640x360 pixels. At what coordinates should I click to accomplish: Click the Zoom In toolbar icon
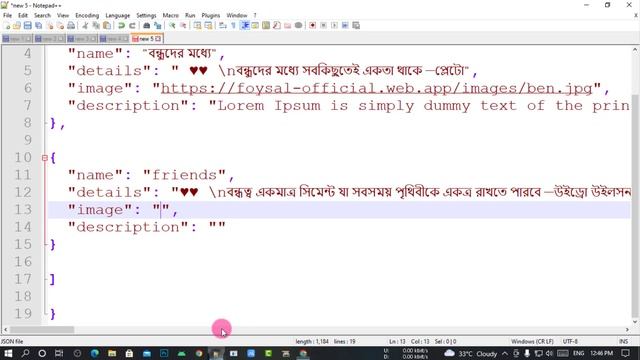pyautogui.click(x=172, y=26)
